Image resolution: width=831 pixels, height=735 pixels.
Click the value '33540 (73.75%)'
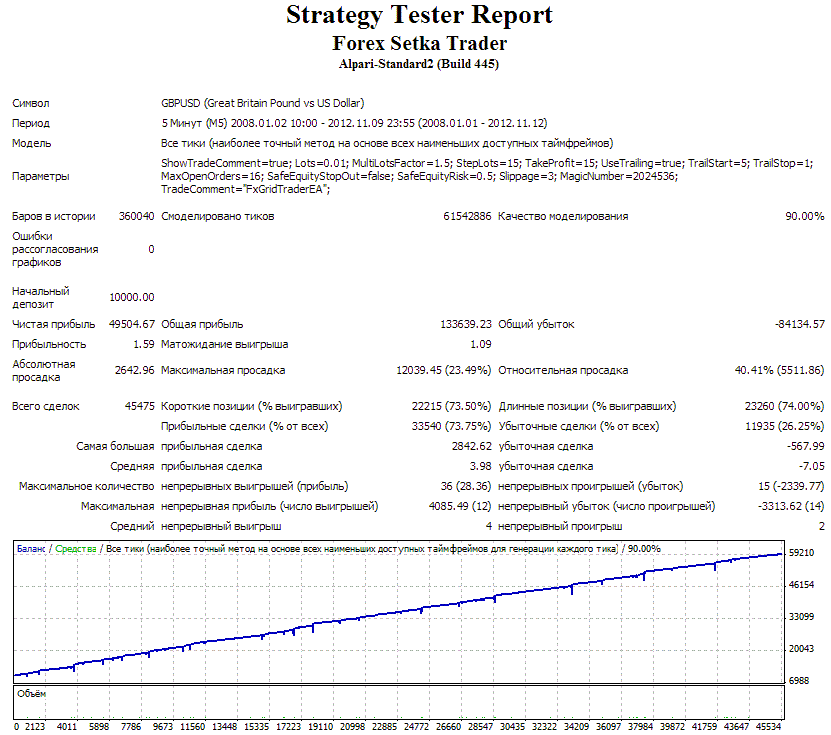452,427
